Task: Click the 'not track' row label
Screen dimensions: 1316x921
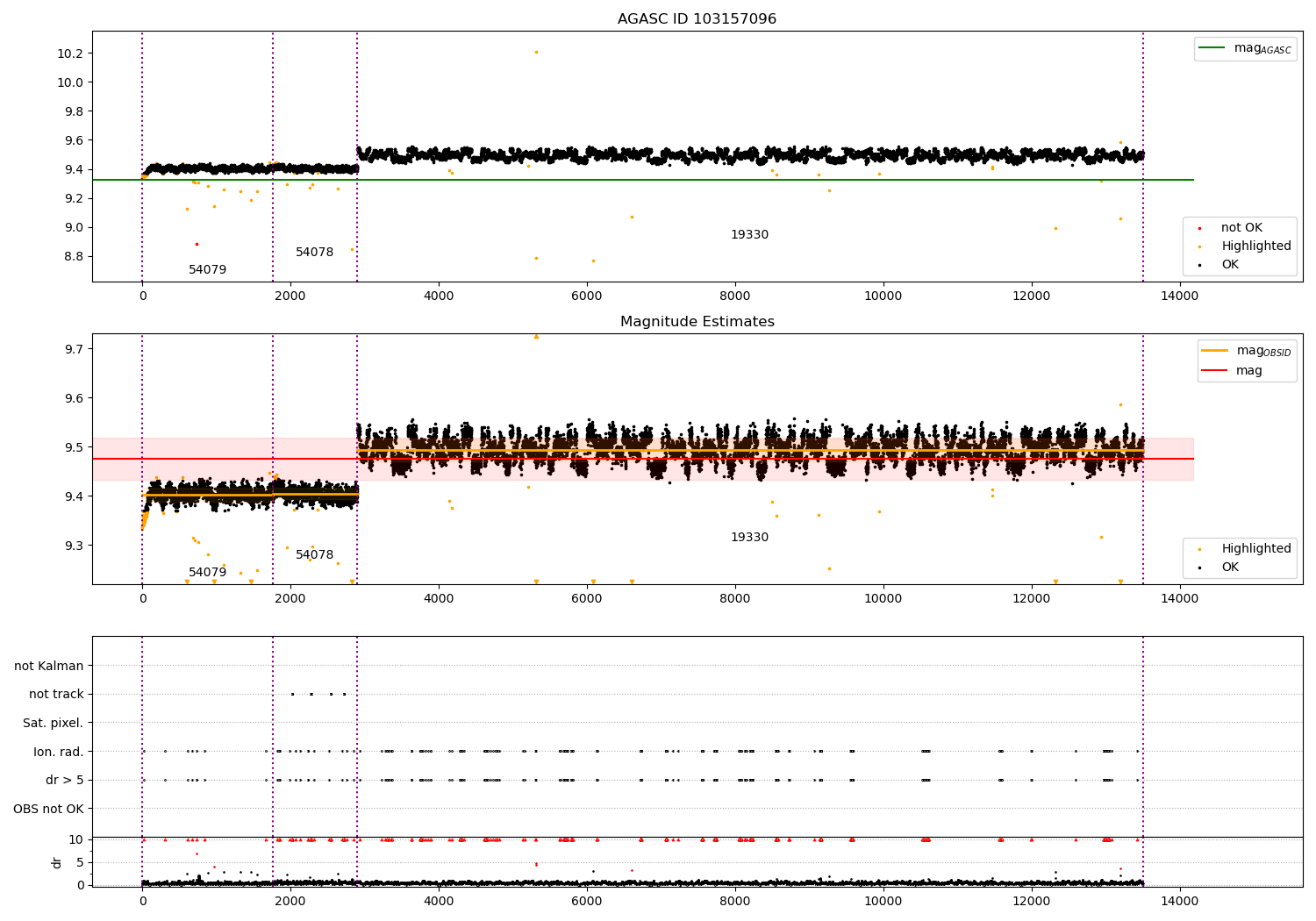Action: pyautogui.click(x=56, y=694)
